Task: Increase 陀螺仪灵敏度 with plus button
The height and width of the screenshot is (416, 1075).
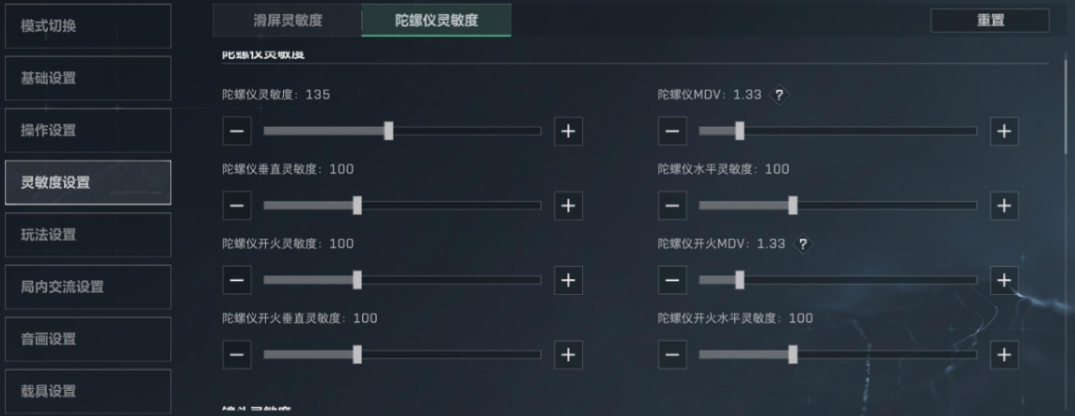Action: [568, 131]
